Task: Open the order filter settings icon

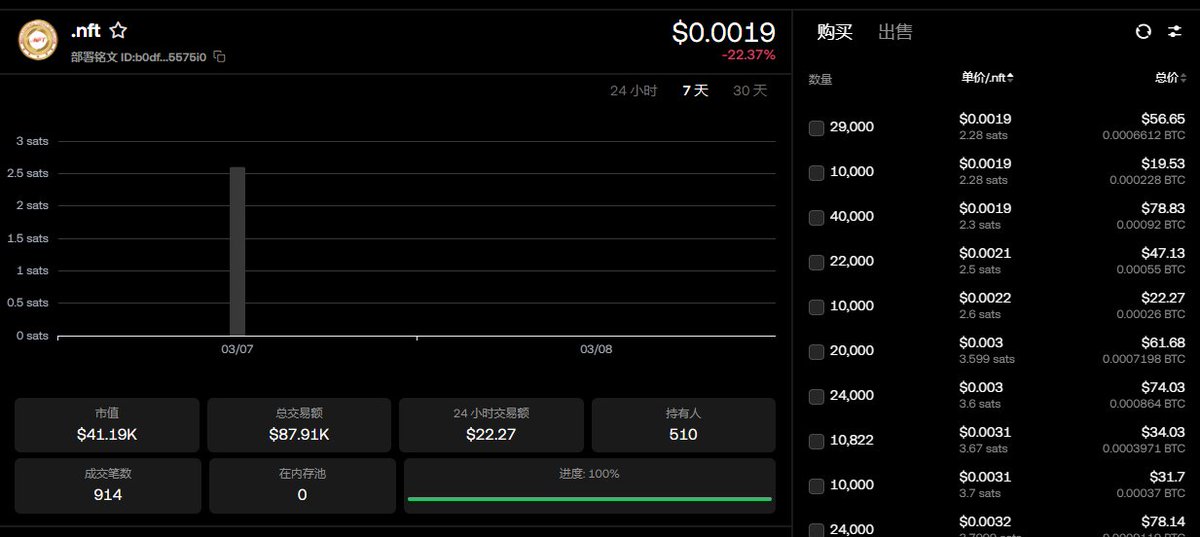Action: (x=1175, y=32)
